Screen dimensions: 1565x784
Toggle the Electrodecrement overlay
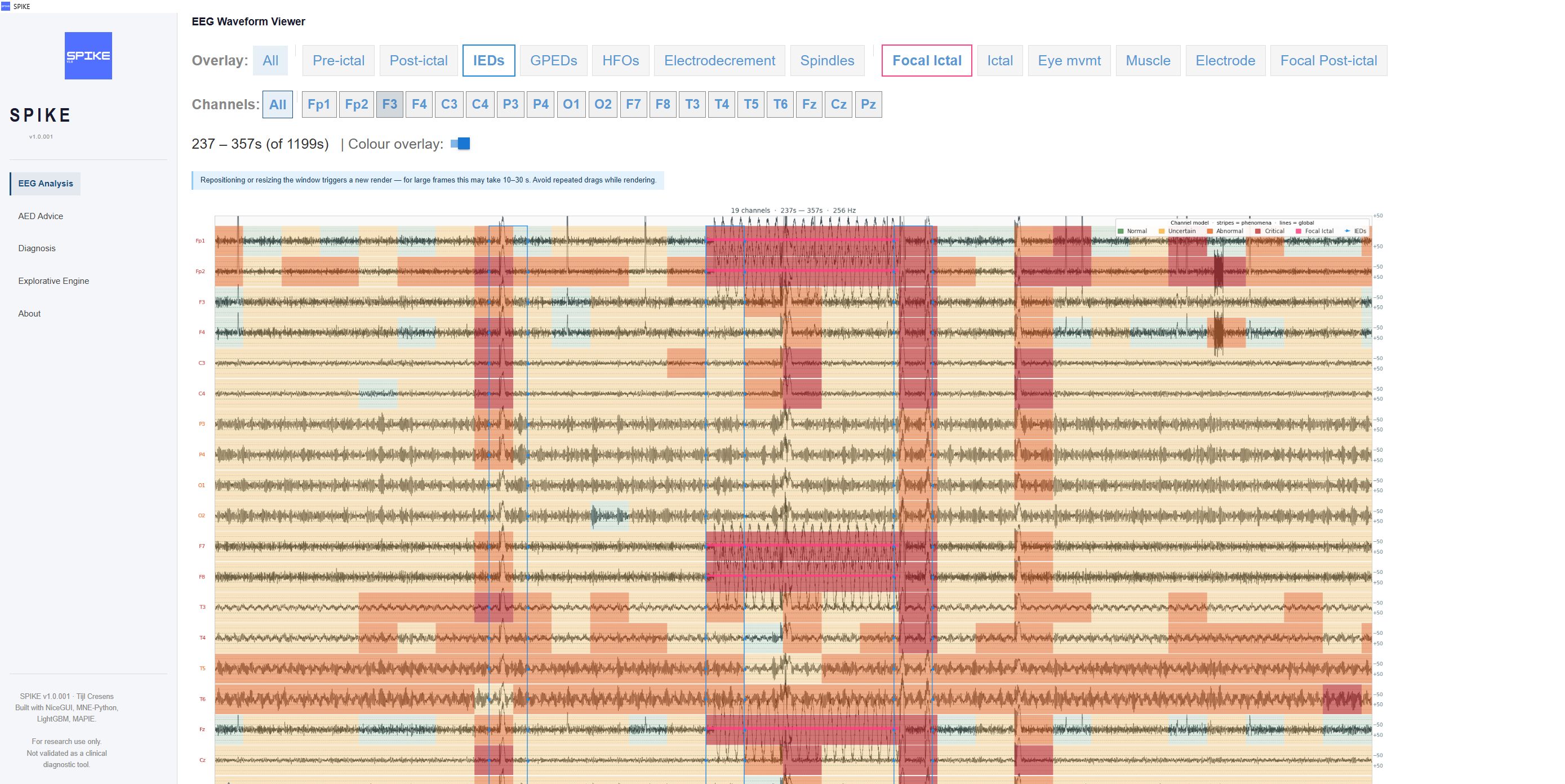719,61
